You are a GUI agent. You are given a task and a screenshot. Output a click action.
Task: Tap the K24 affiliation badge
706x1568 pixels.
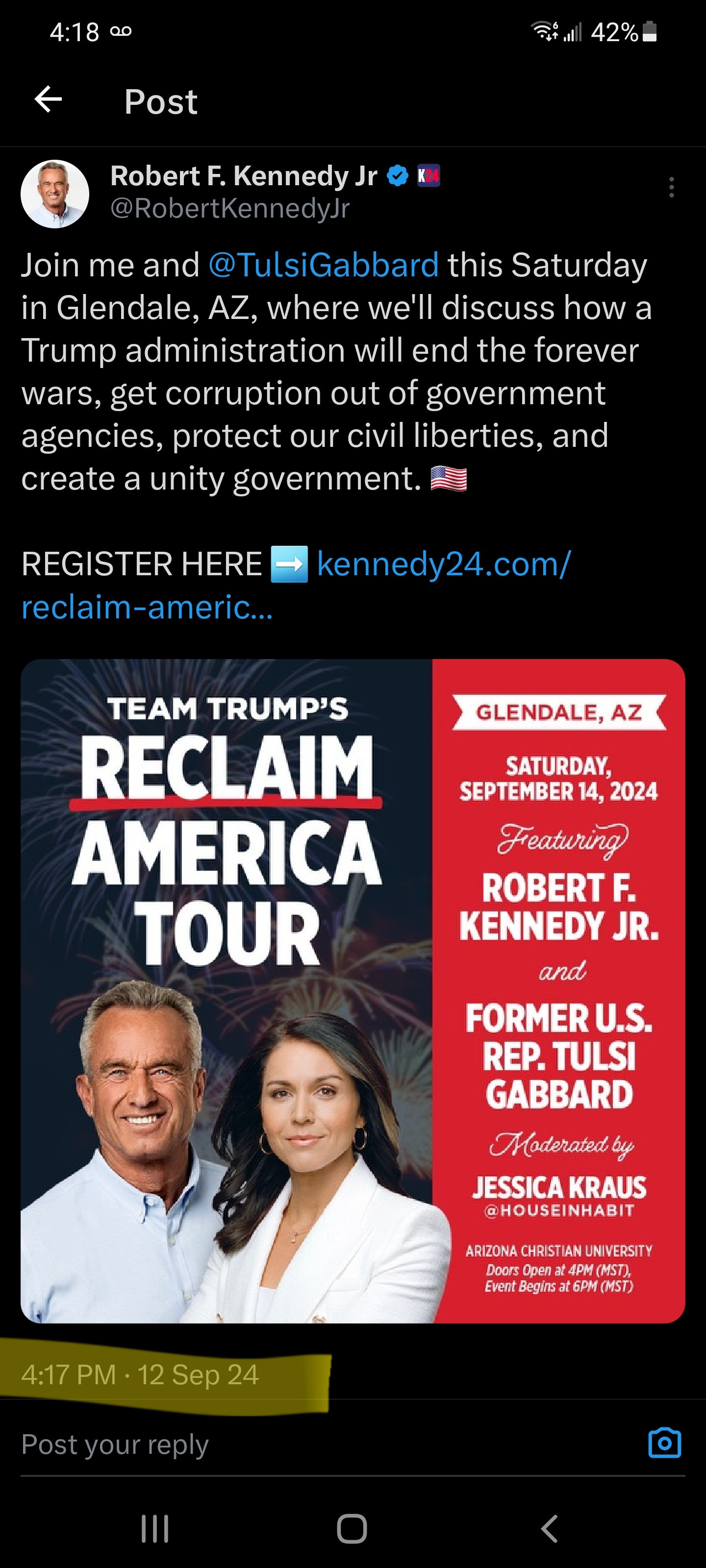[x=428, y=176]
